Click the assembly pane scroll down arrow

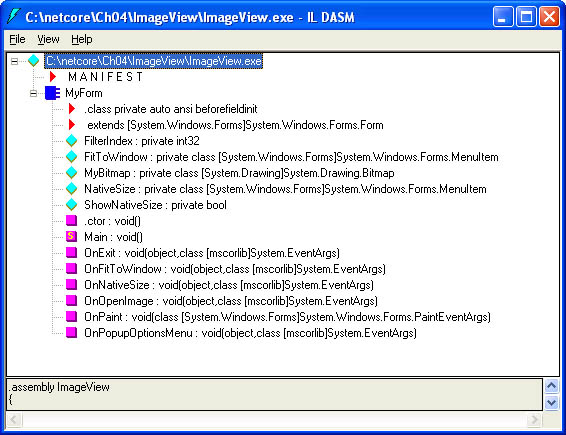(x=551, y=402)
